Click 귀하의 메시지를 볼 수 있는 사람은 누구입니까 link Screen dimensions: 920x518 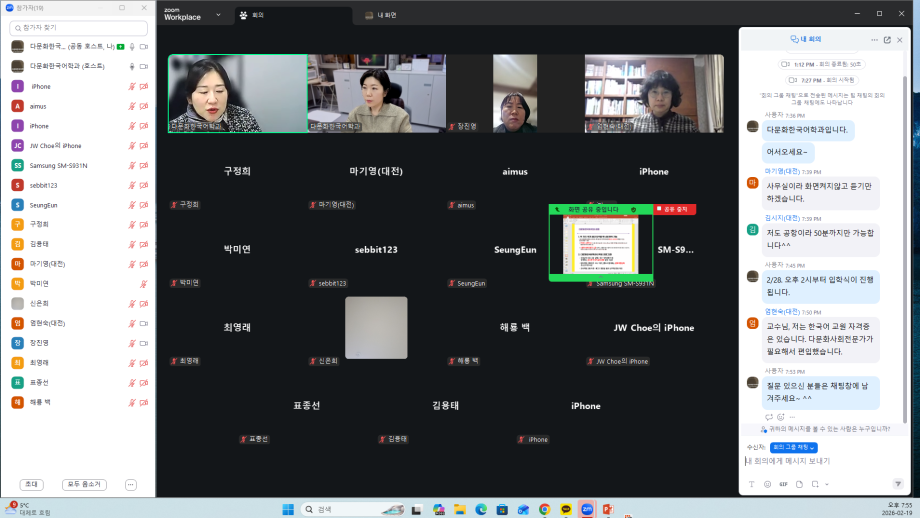[829, 429]
